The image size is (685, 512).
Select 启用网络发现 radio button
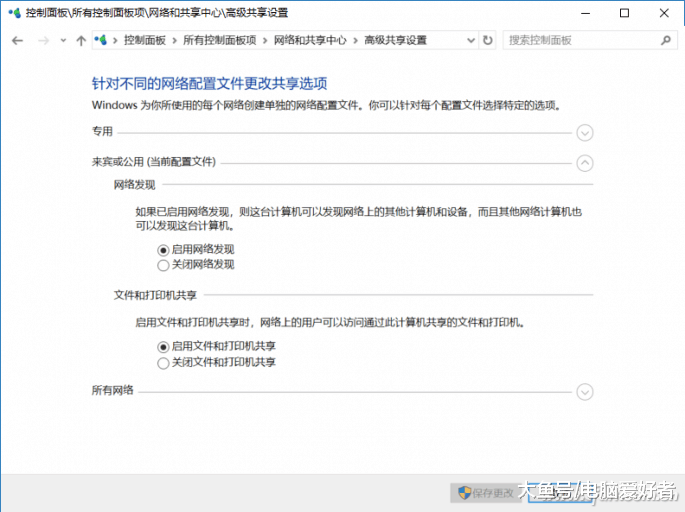[163, 250]
